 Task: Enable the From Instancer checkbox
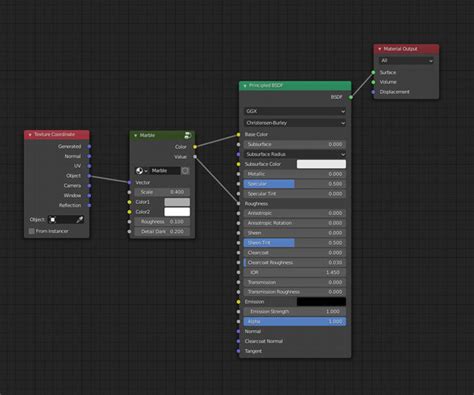pyautogui.click(x=32, y=231)
